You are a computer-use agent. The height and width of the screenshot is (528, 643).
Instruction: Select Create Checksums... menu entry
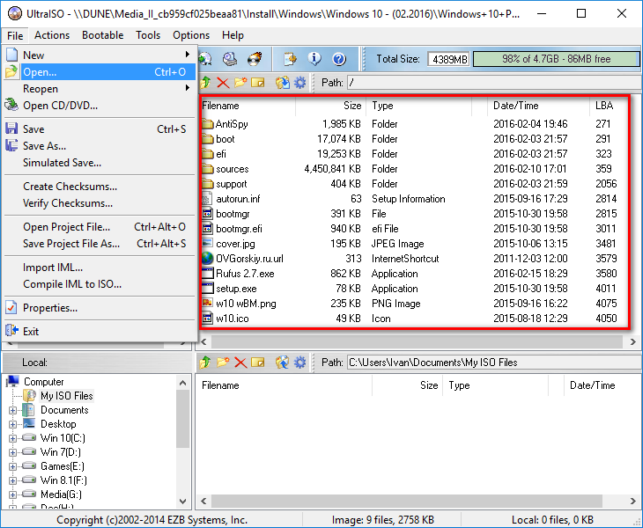(100, 187)
